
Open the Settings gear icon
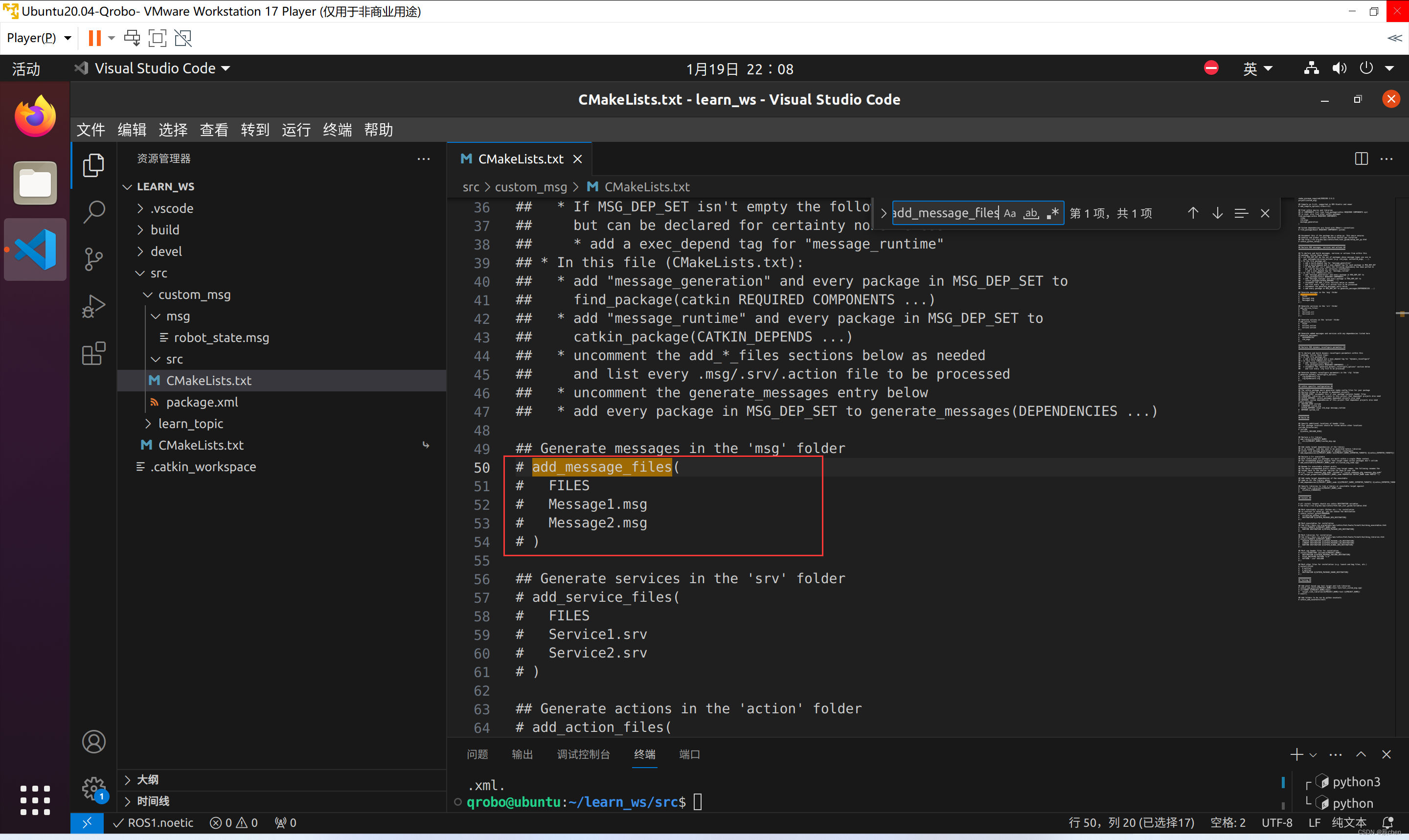(94, 789)
